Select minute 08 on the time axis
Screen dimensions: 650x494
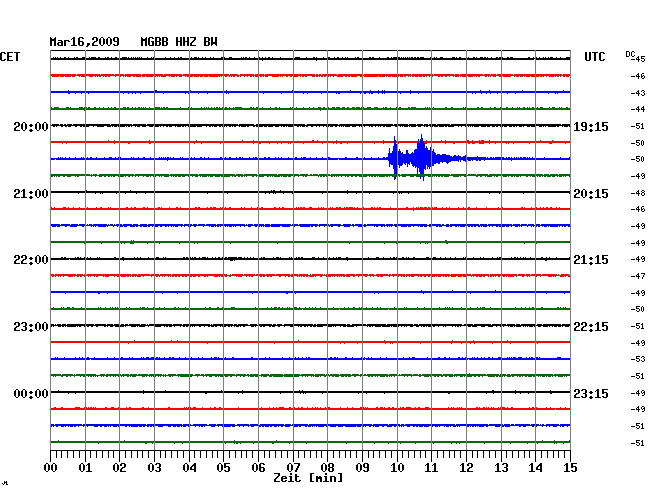click(x=327, y=467)
